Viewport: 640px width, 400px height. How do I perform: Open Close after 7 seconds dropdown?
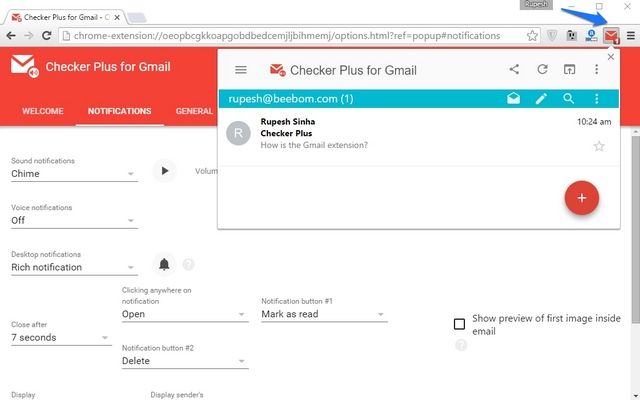tap(61, 338)
